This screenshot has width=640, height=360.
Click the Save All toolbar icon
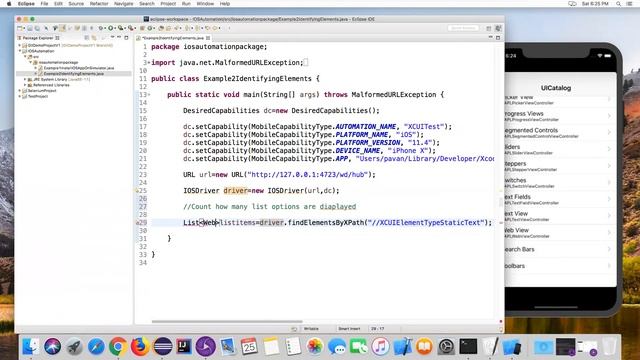[x=37, y=28]
